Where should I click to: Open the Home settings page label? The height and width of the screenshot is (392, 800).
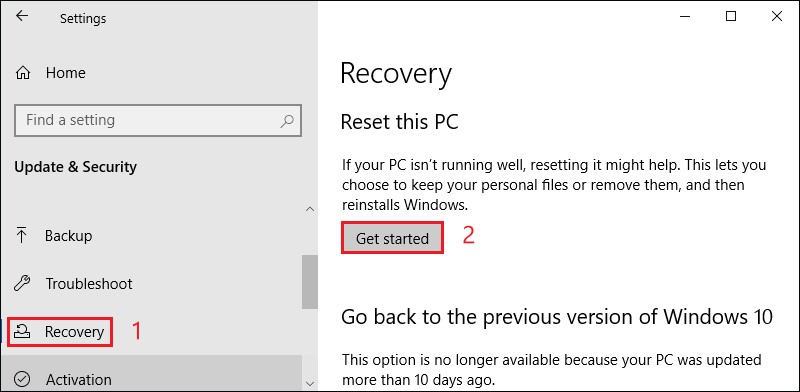point(65,73)
